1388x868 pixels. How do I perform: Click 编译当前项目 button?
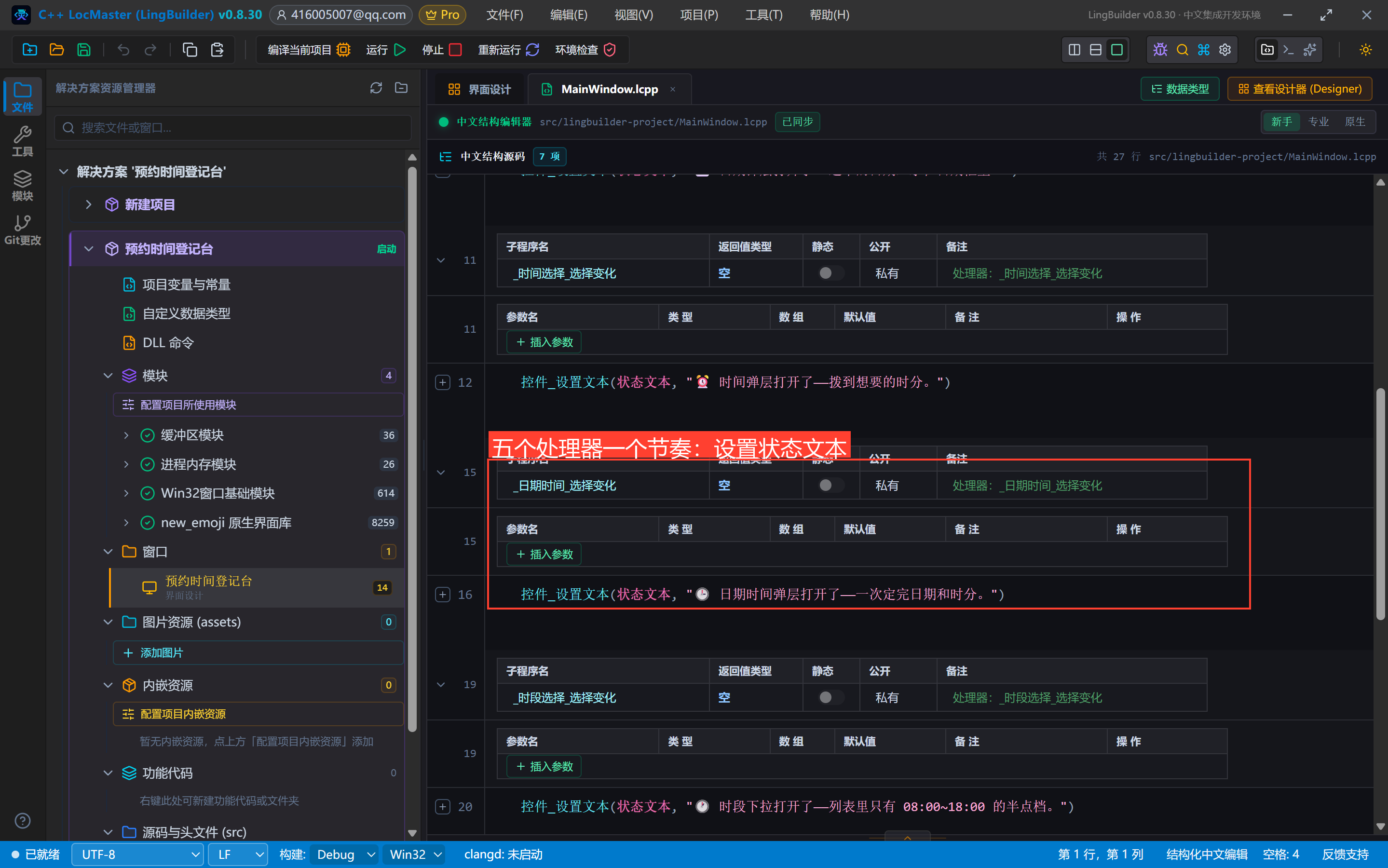(309, 50)
